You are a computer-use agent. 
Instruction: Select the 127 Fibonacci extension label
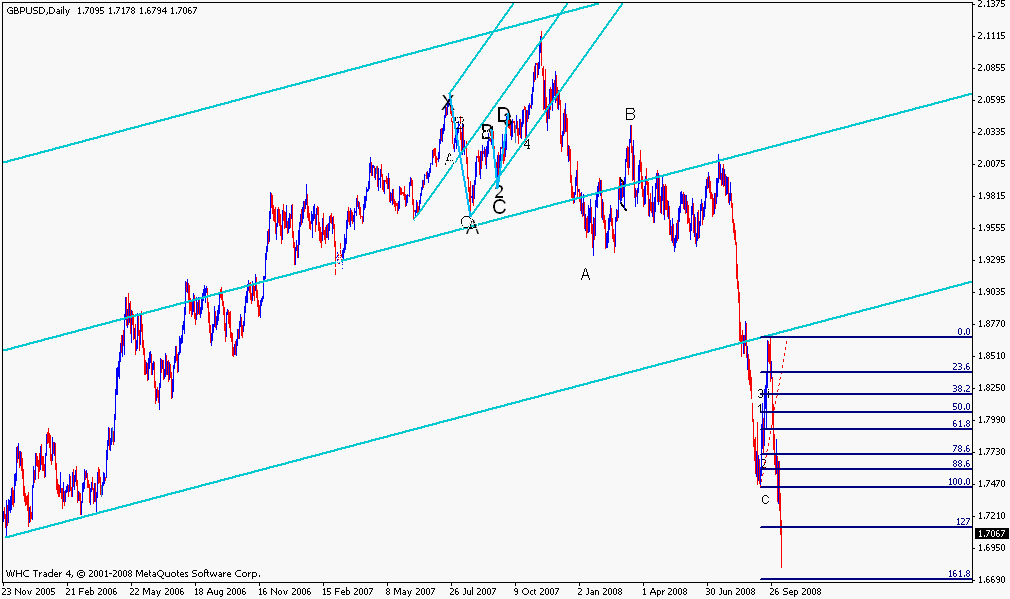click(x=963, y=522)
